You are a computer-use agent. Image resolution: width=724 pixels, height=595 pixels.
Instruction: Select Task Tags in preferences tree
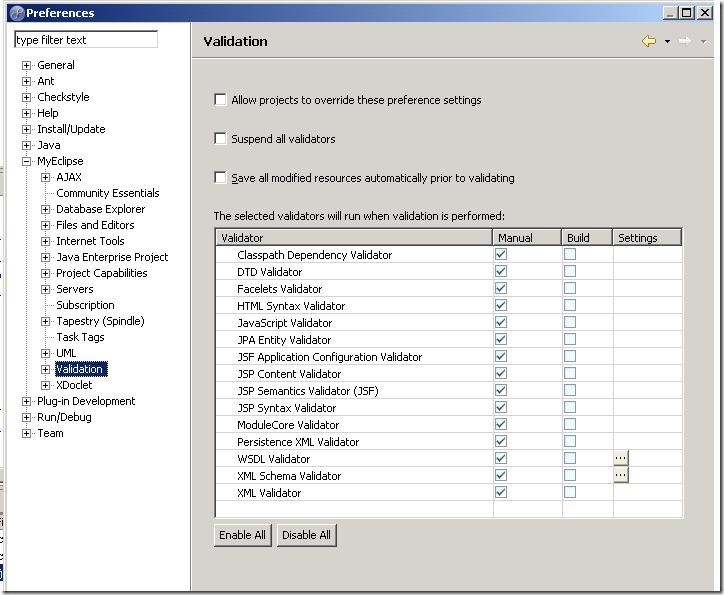(80, 337)
